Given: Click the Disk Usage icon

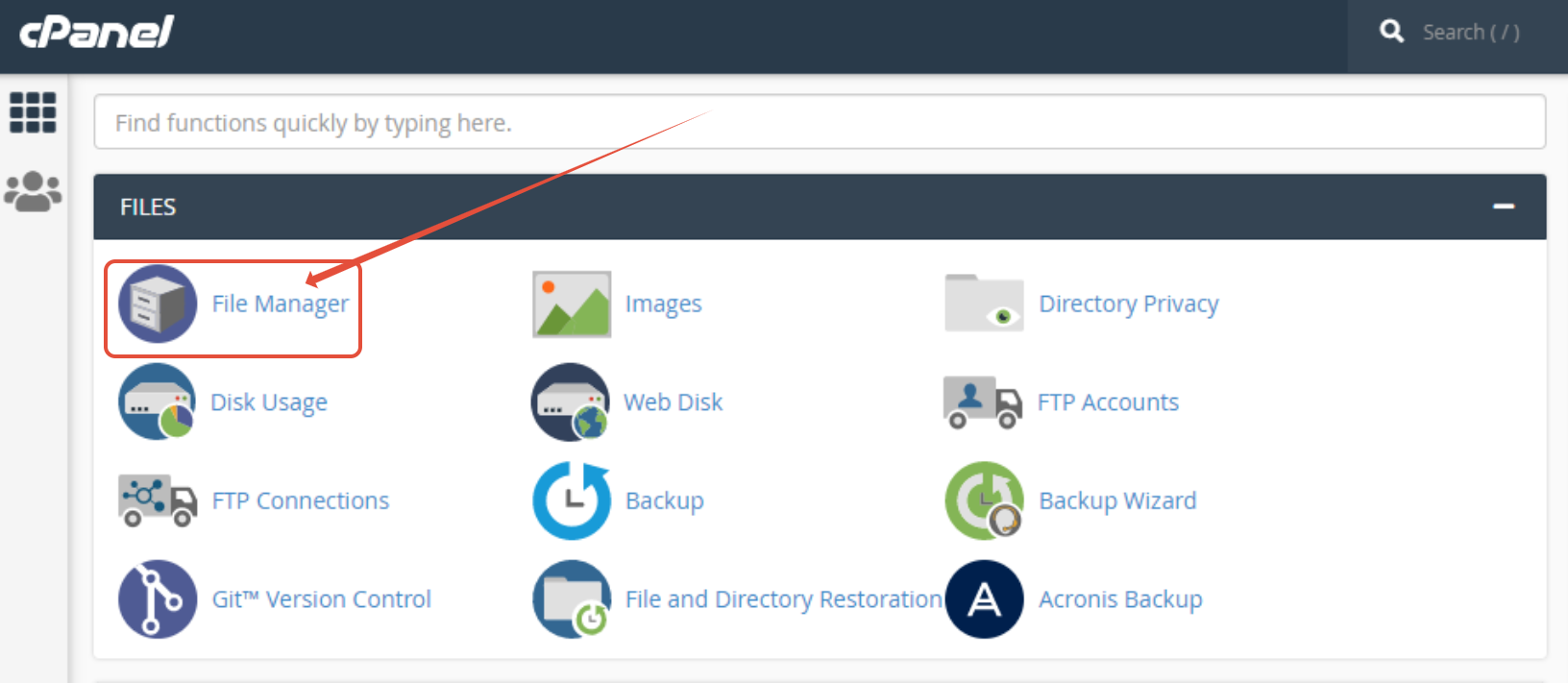Looking at the screenshot, I should click(x=158, y=402).
